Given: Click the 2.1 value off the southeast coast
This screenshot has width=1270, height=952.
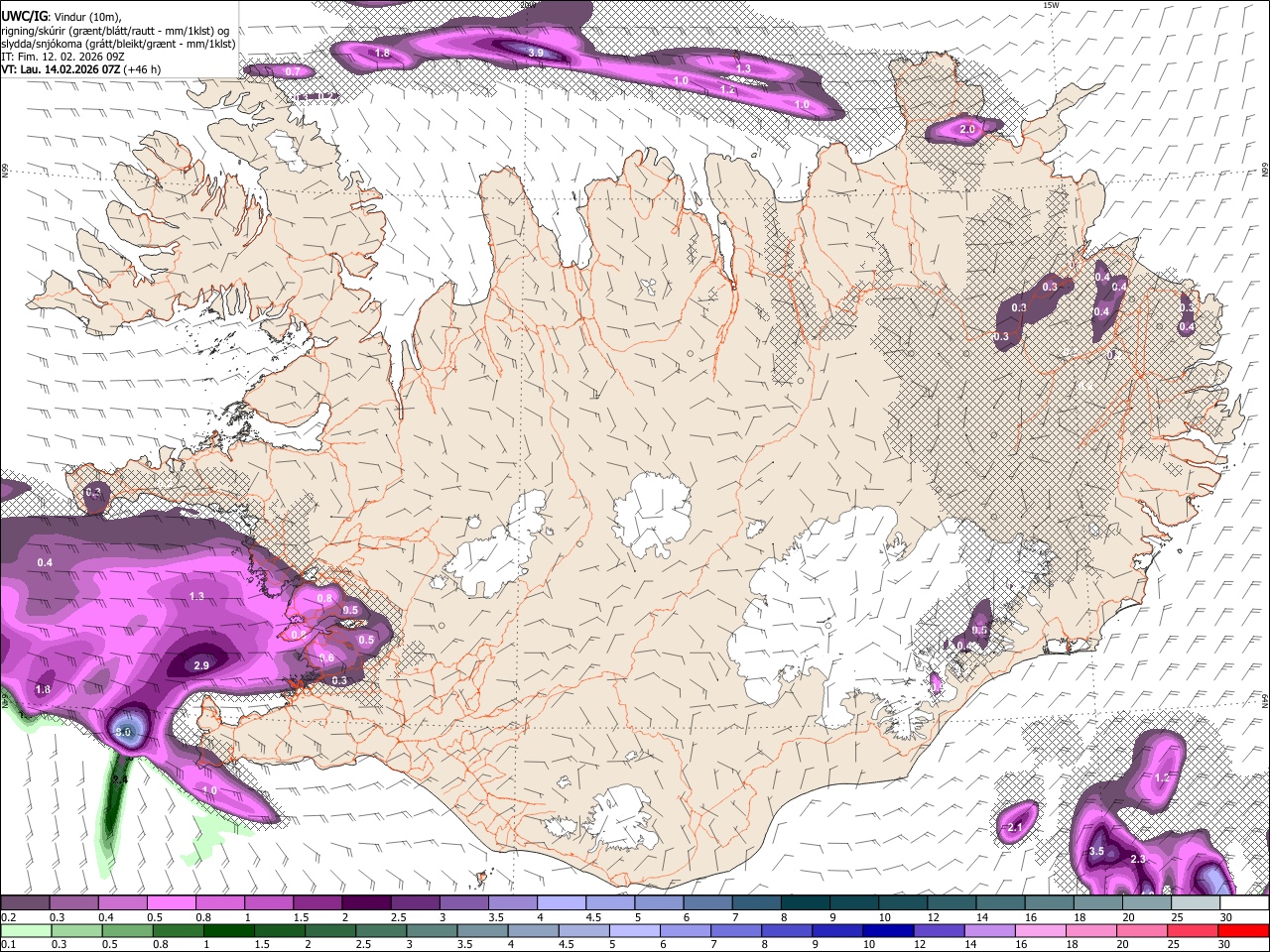Looking at the screenshot, I should pos(1014,827).
